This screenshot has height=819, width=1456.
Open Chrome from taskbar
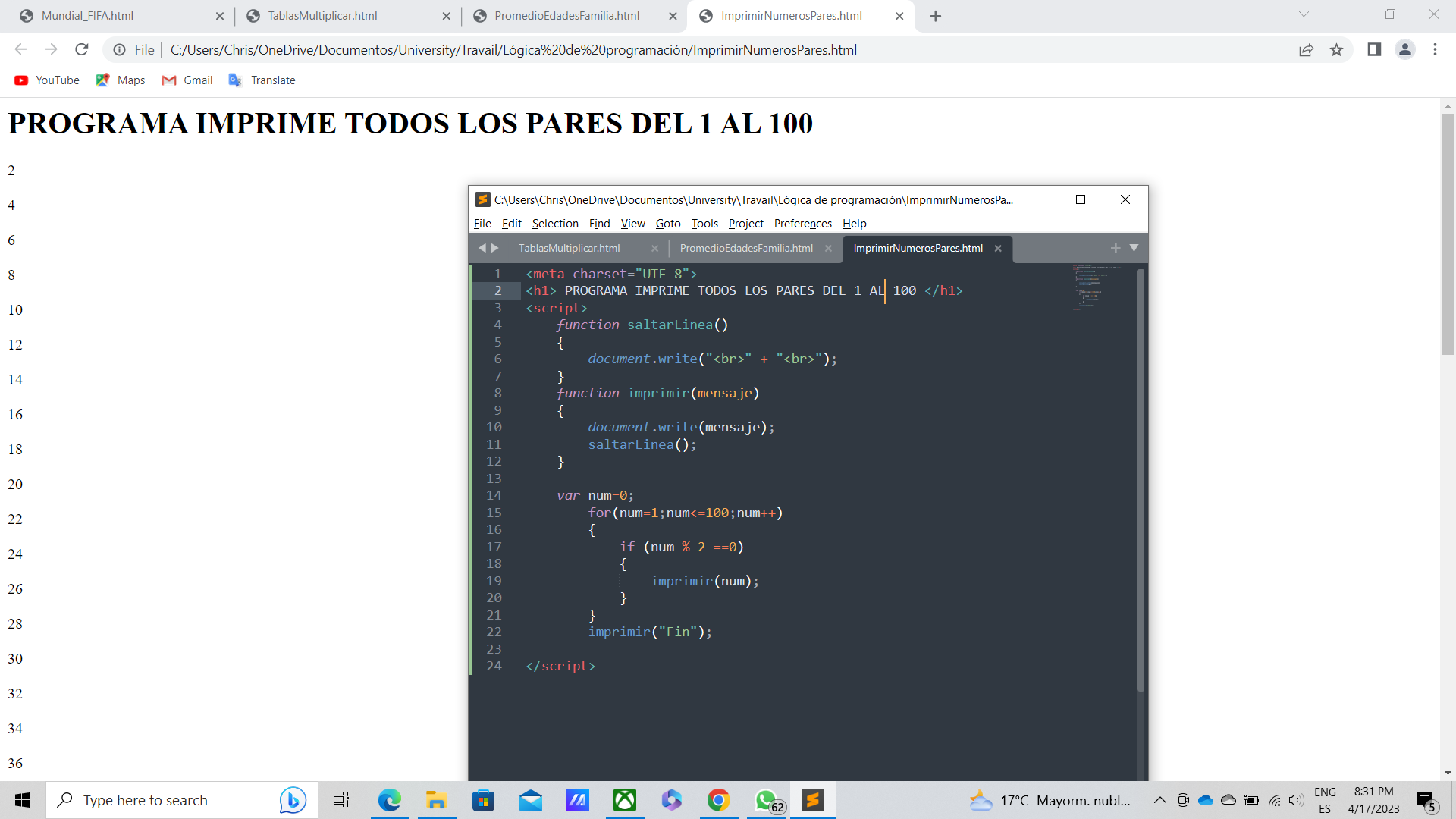[719, 800]
